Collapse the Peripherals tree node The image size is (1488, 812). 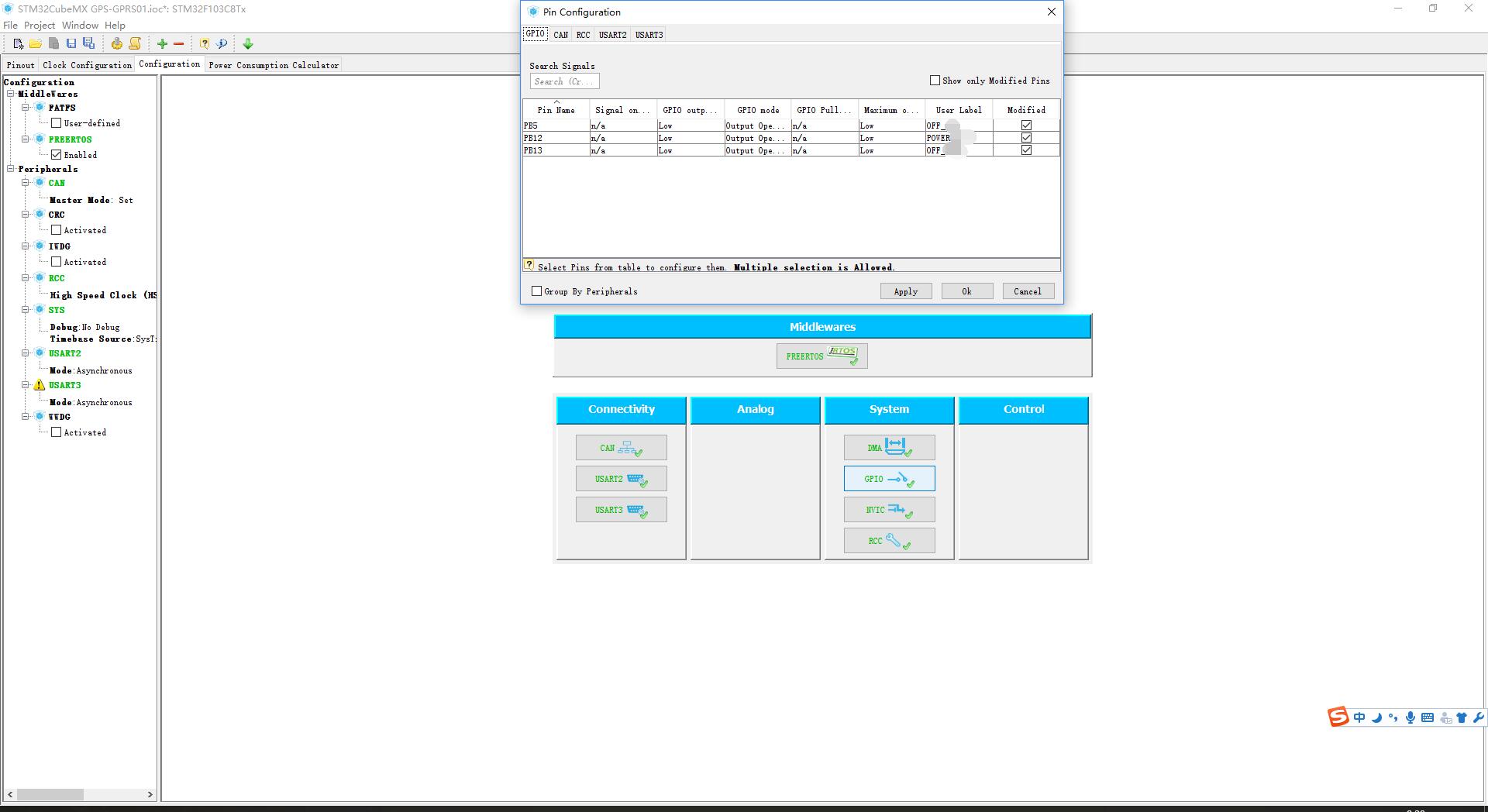point(11,168)
